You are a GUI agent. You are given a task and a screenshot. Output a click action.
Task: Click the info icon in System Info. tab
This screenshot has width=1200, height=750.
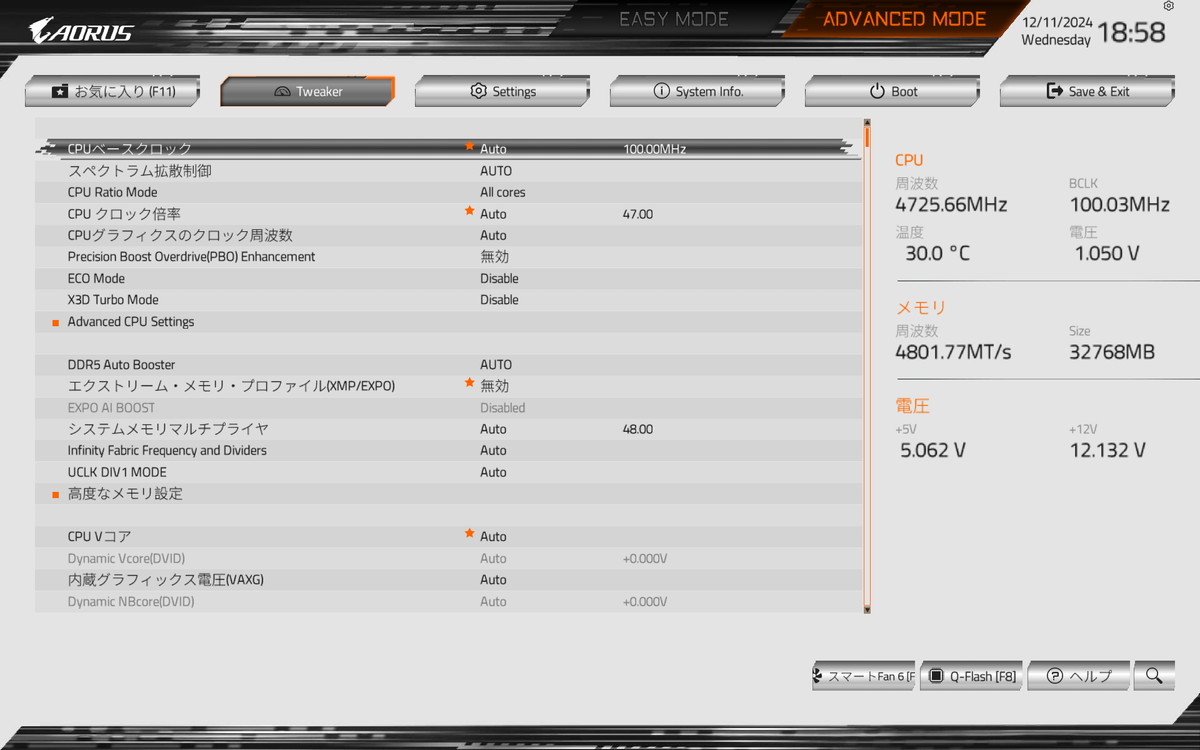tap(661, 91)
